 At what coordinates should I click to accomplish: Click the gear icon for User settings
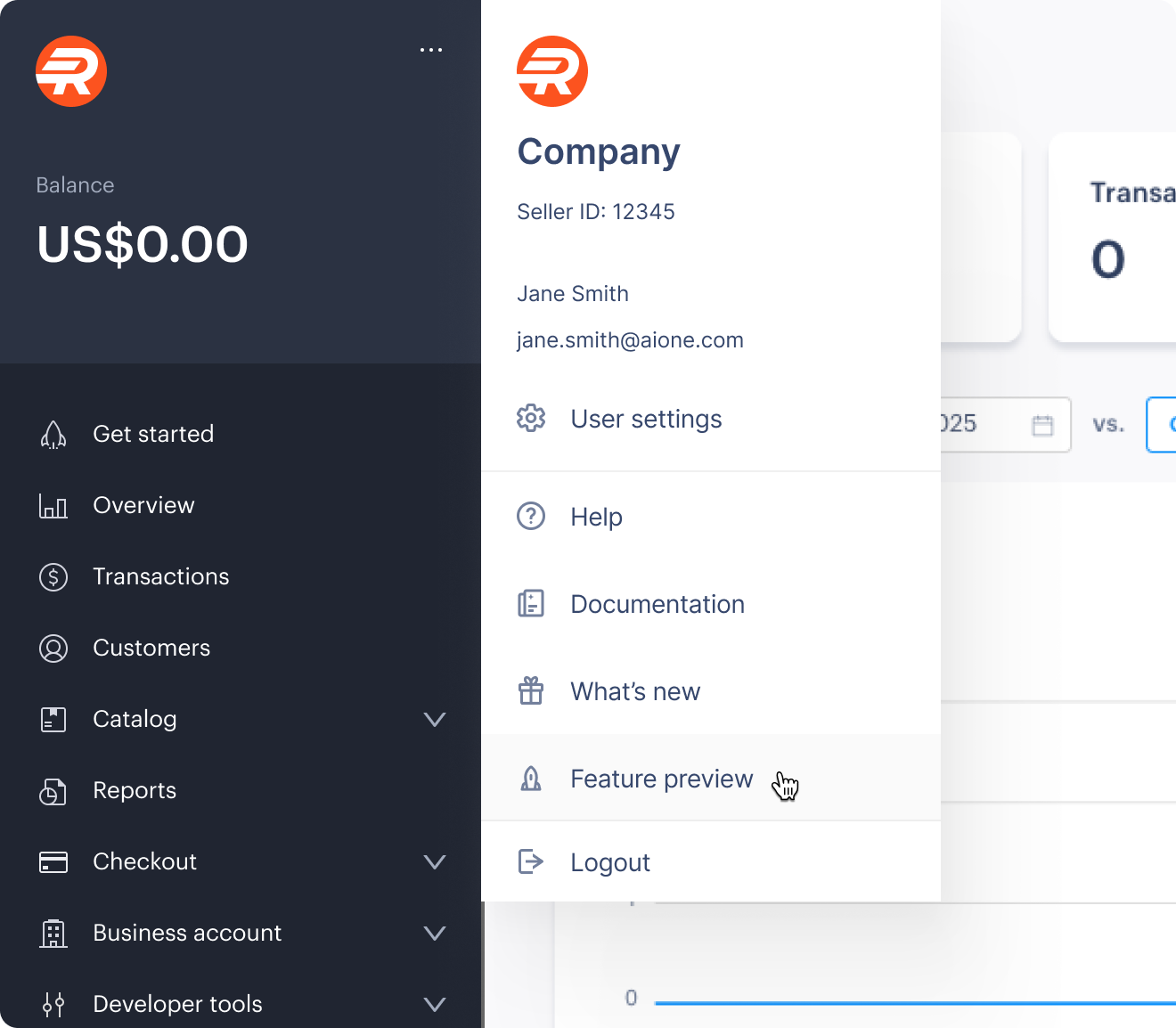click(x=531, y=418)
